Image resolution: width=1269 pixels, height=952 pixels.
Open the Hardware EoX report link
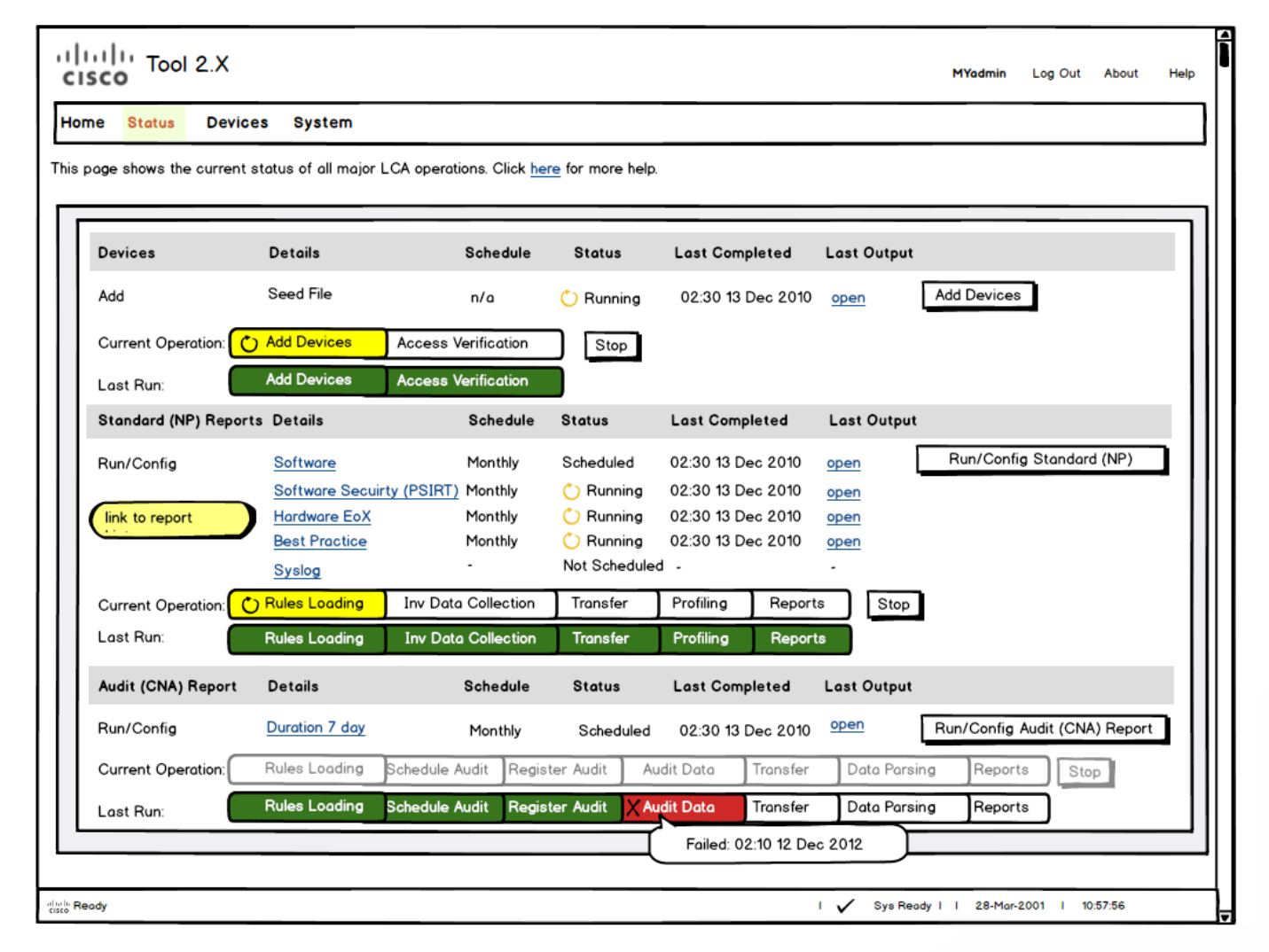click(322, 517)
